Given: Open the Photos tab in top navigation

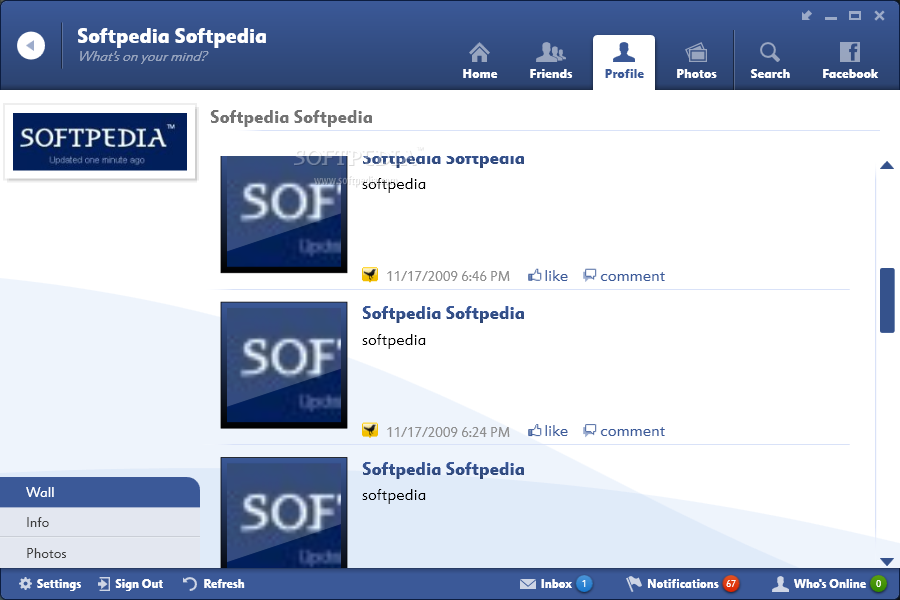Looking at the screenshot, I should 696,61.
